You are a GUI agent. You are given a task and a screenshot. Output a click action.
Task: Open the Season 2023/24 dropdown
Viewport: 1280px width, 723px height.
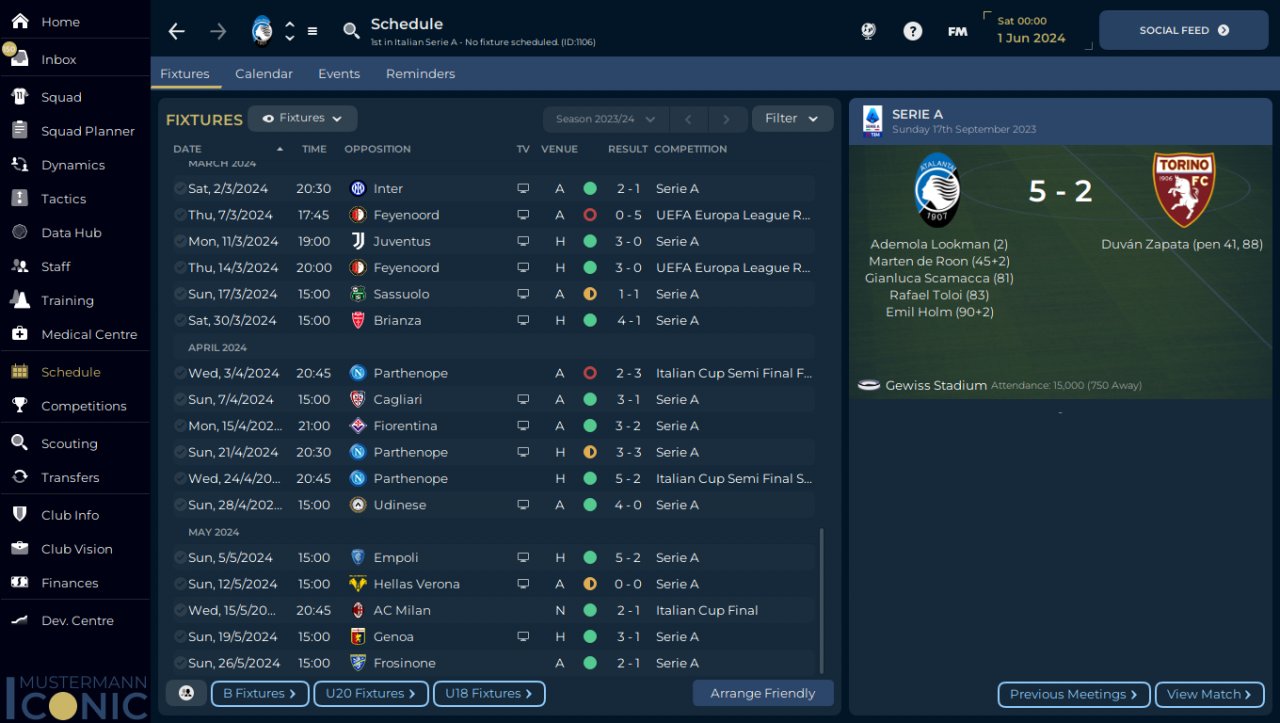tap(606, 119)
